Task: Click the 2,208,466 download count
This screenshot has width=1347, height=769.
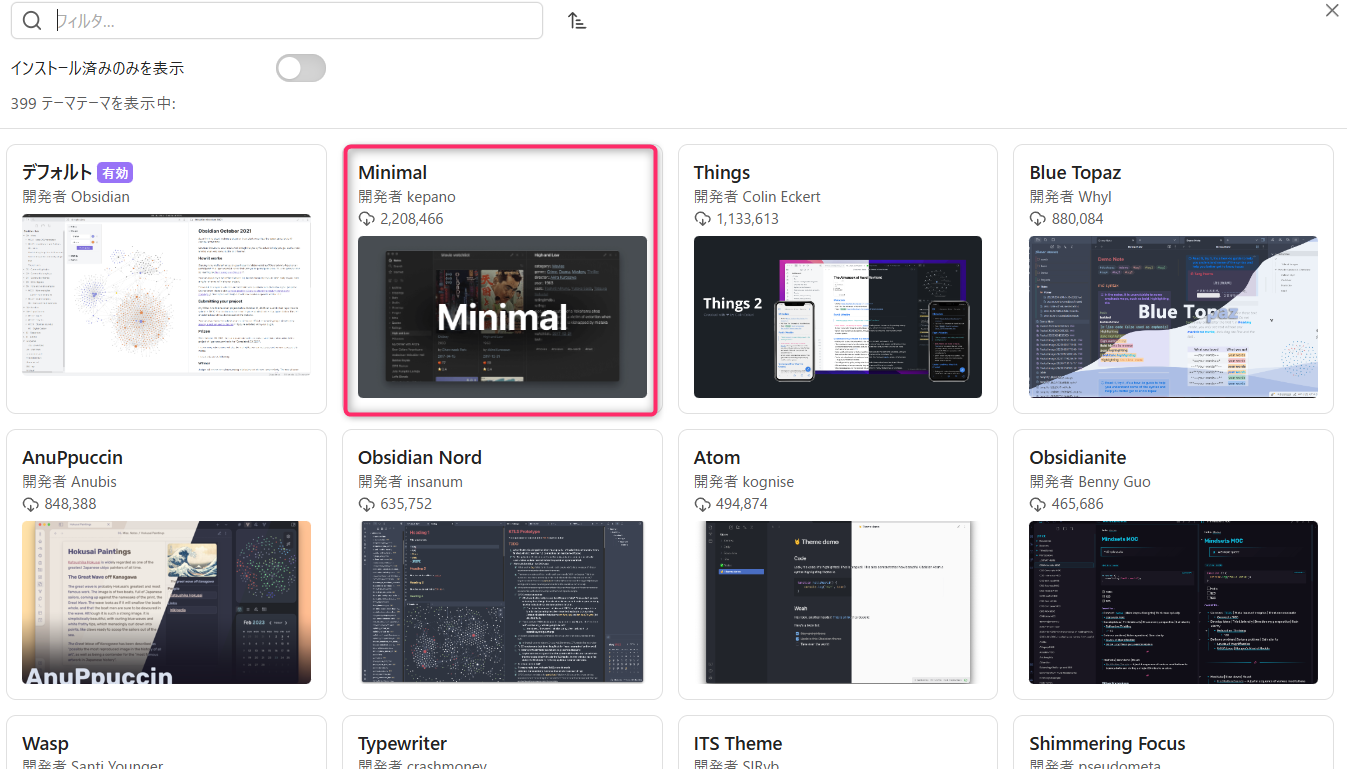Action: click(x=411, y=219)
